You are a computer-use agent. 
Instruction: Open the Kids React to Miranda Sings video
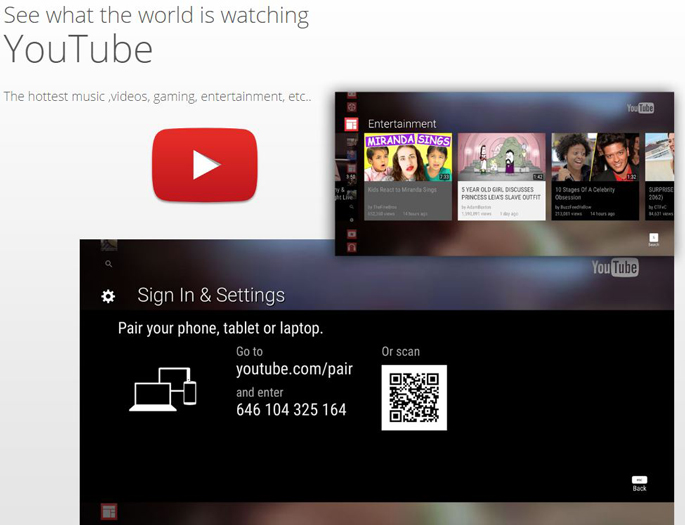click(408, 176)
